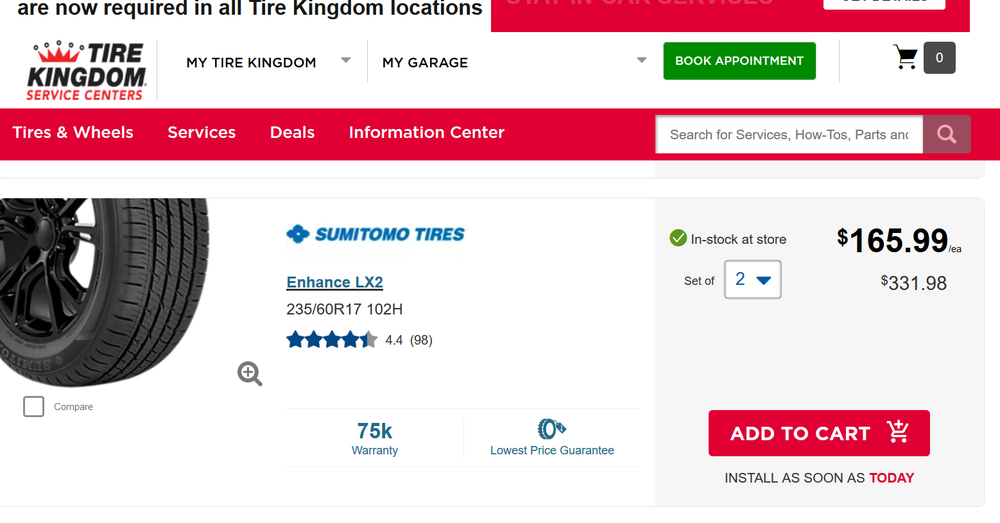Open the Enhance LX2 product link

(x=335, y=282)
